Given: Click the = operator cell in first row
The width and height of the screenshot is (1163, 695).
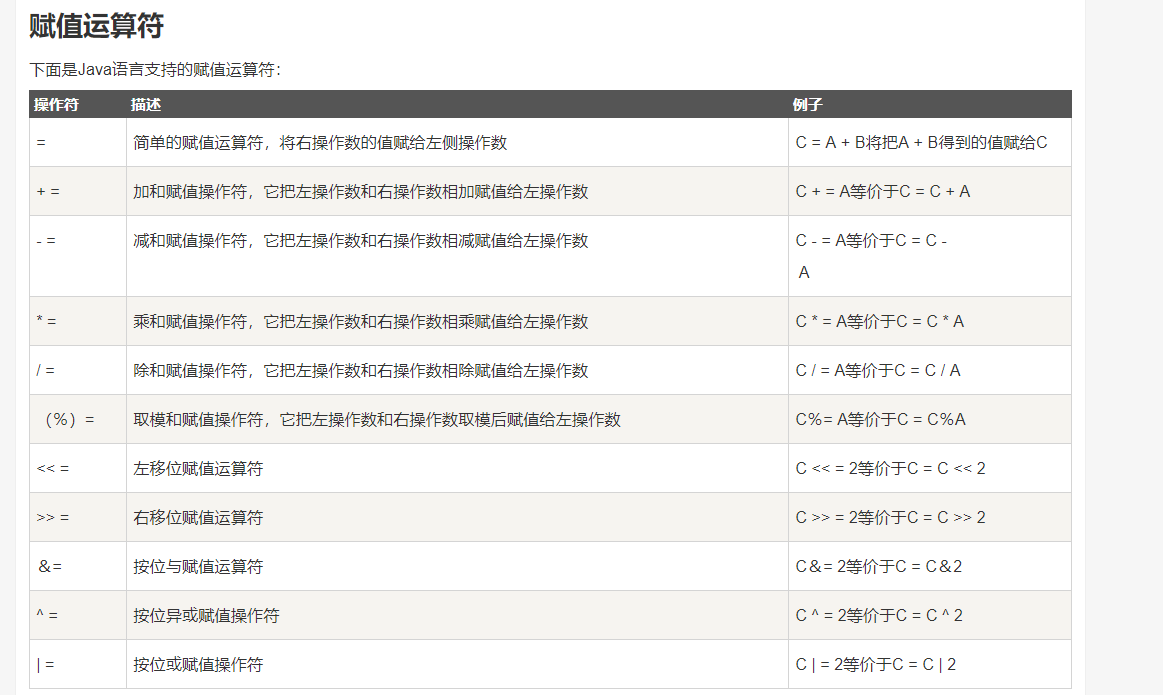Looking at the screenshot, I should click(x=41, y=143).
